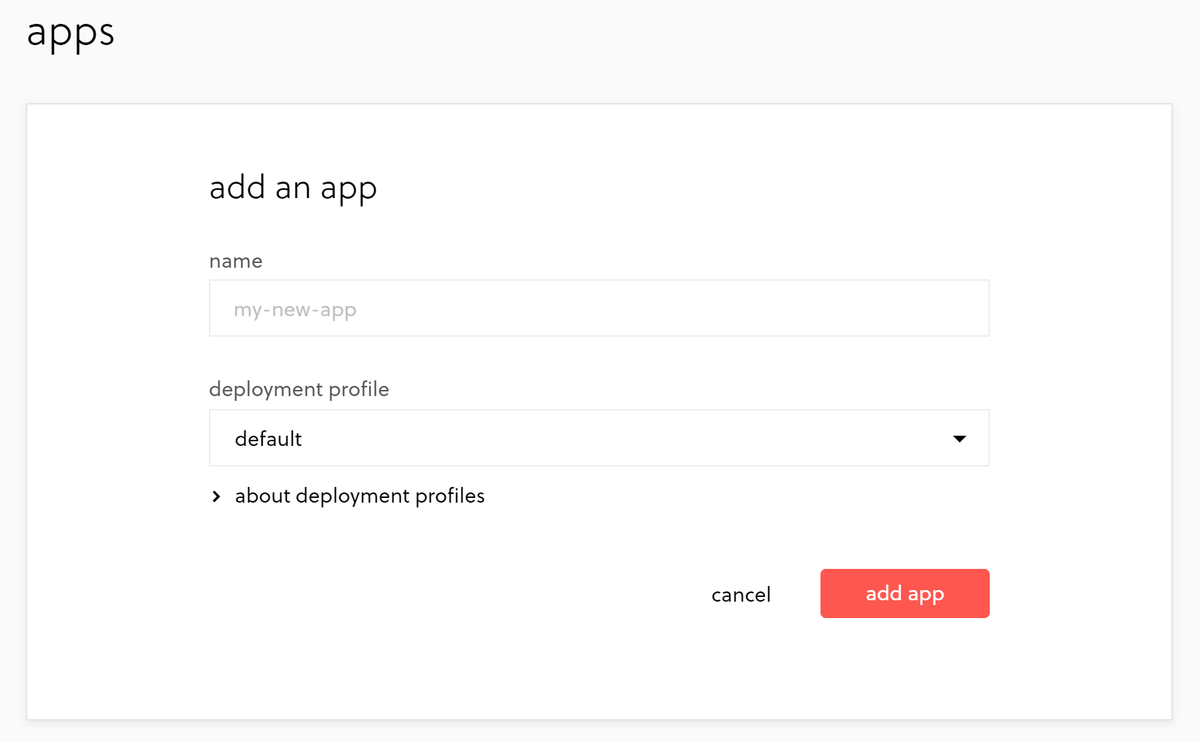Show deployment profile options via down arrow
This screenshot has width=1200, height=741.
tap(959, 439)
